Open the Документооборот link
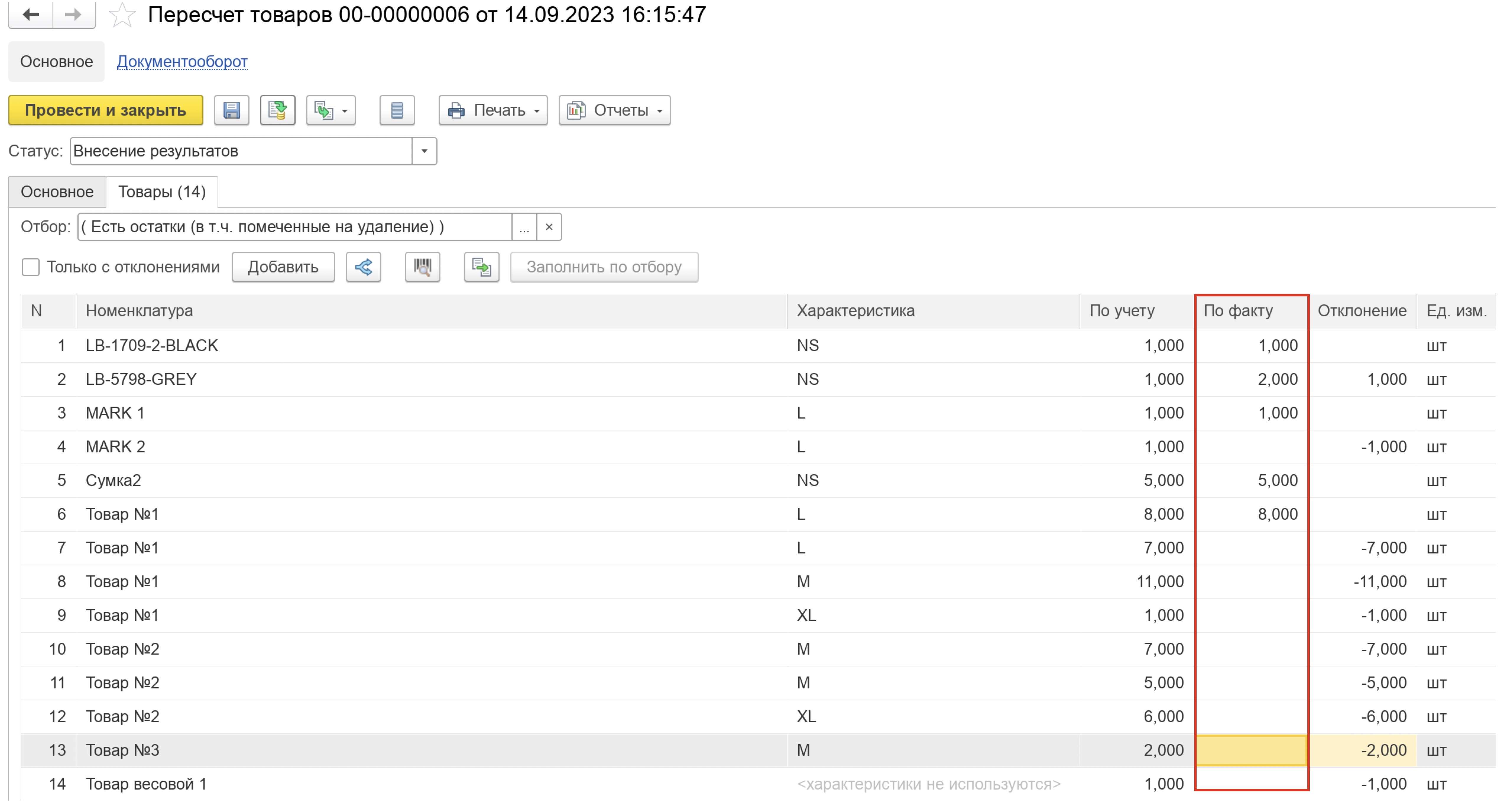Image resolution: width=1512 pixels, height=812 pixels. [x=182, y=62]
